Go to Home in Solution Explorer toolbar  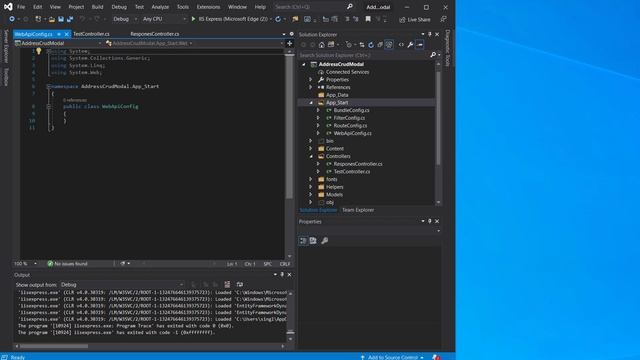point(322,45)
